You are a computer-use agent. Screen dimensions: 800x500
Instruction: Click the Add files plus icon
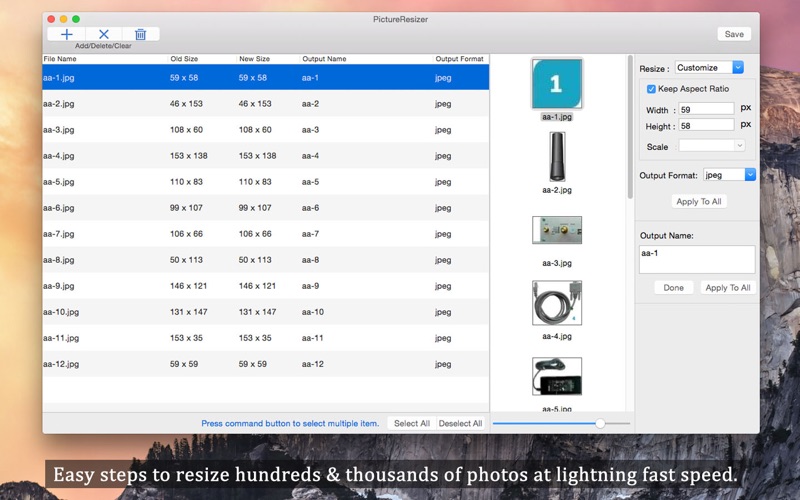[66, 34]
